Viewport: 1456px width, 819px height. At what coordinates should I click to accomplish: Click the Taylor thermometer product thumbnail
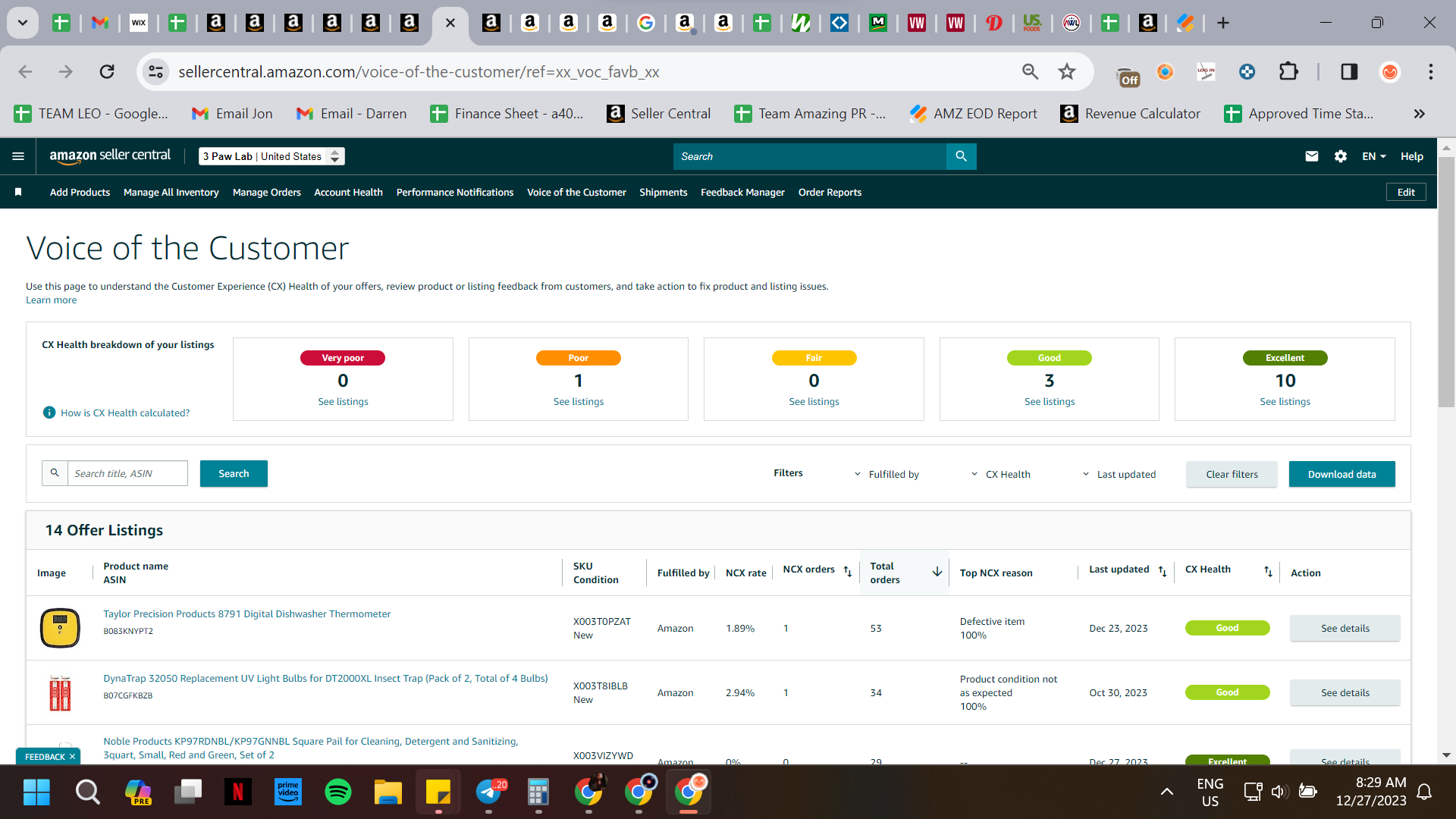pyautogui.click(x=60, y=628)
